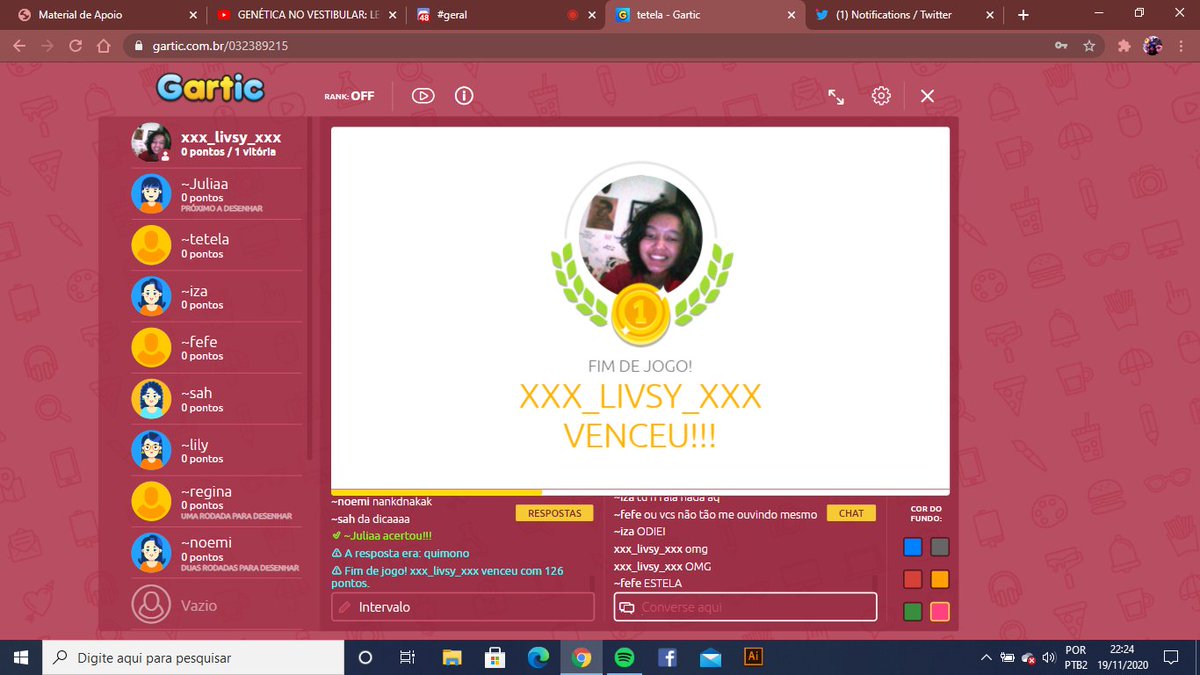Open a new browser tab
Screen dimensions: 1200x675
point(1023,15)
